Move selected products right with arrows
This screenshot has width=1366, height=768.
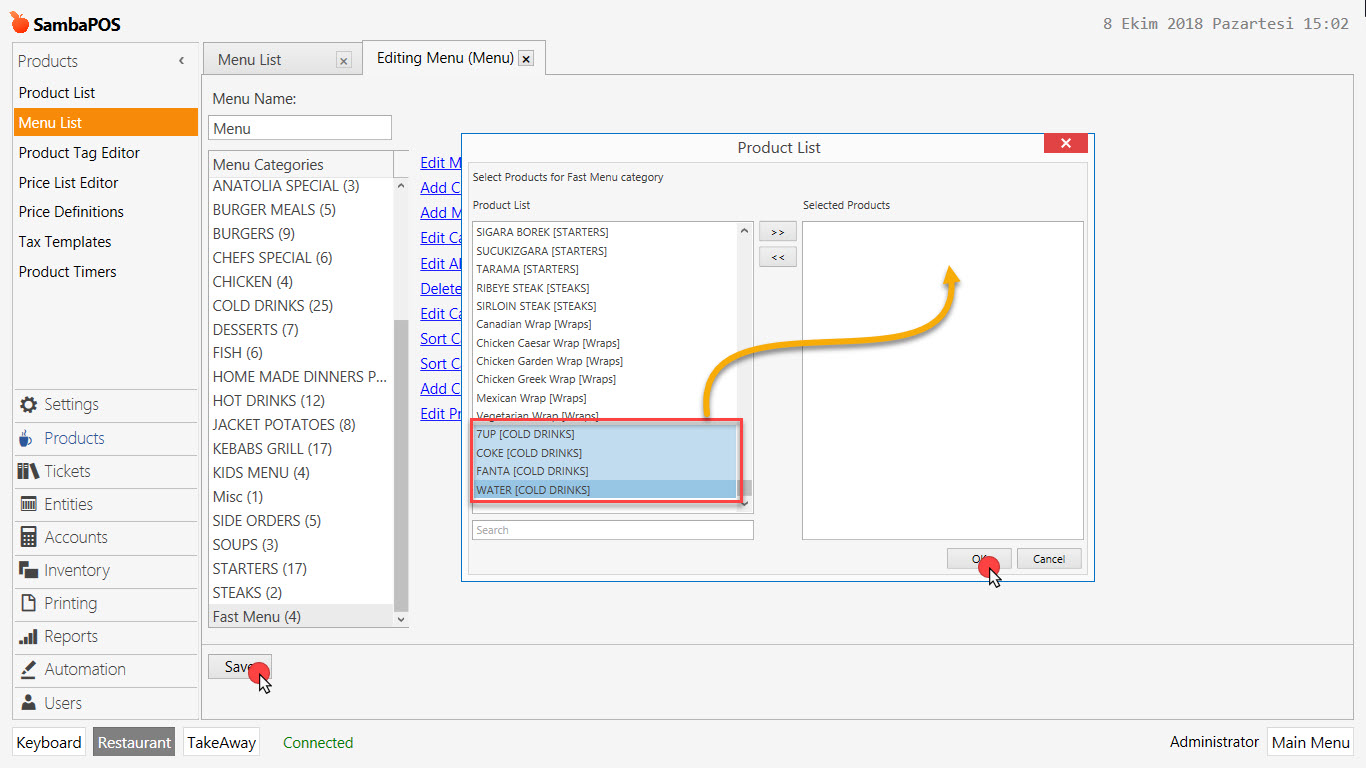777,231
